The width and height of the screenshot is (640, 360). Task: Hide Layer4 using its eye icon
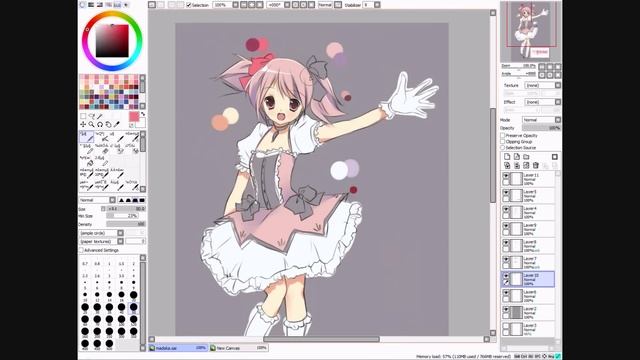pyautogui.click(x=506, y=209)
